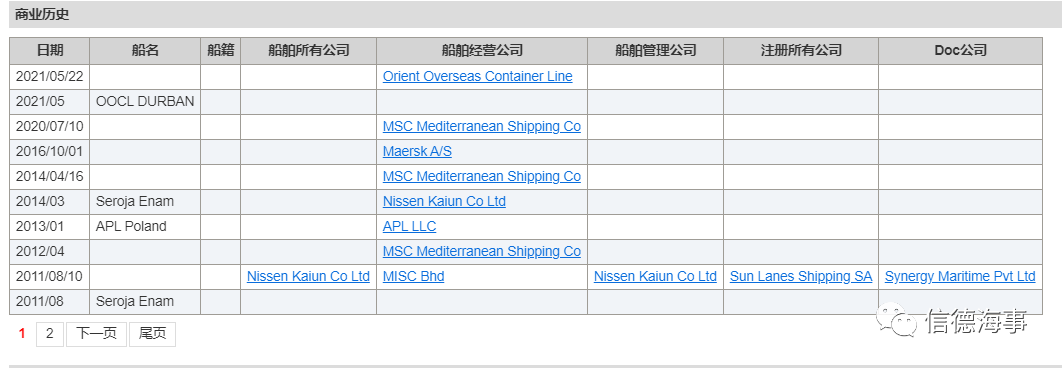Go to page 2 of results

tap(49, 333)
